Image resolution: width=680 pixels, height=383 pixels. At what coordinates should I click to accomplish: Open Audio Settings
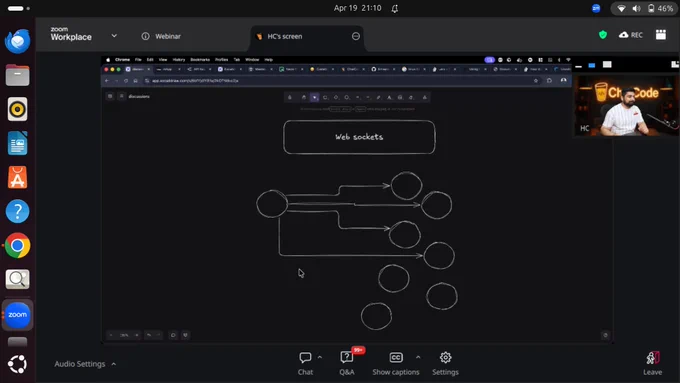(x=80, y=364)
